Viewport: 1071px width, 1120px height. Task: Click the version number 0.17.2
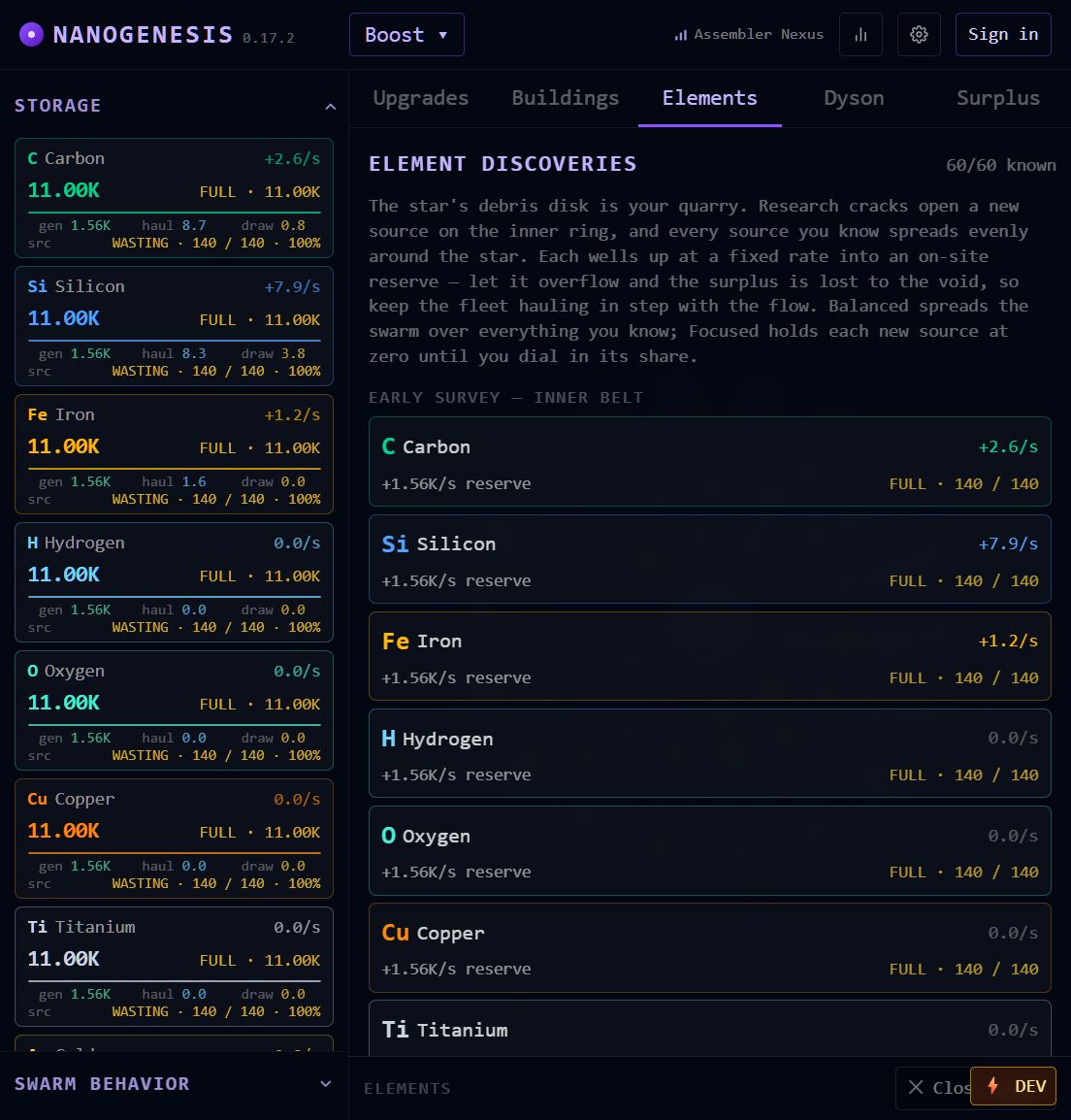click(268, 38)
